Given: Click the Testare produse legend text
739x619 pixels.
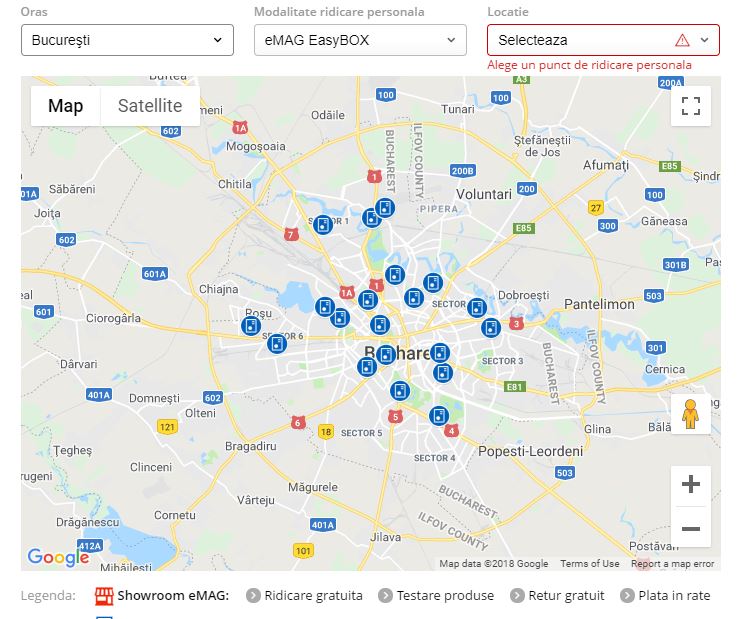Looking at the screenshot, I should point(445,596).
